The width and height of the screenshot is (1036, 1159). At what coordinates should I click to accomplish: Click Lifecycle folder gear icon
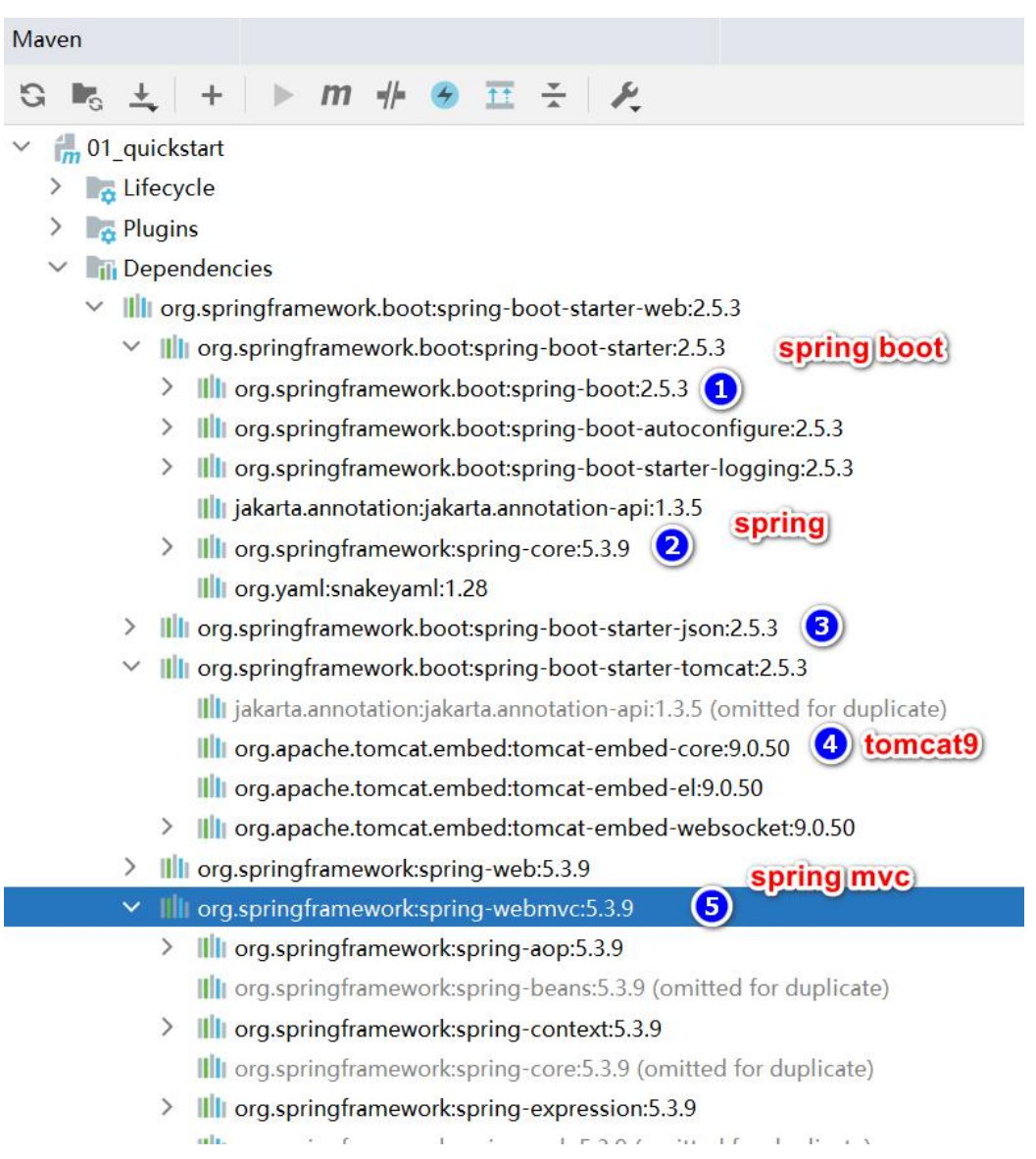101,190
